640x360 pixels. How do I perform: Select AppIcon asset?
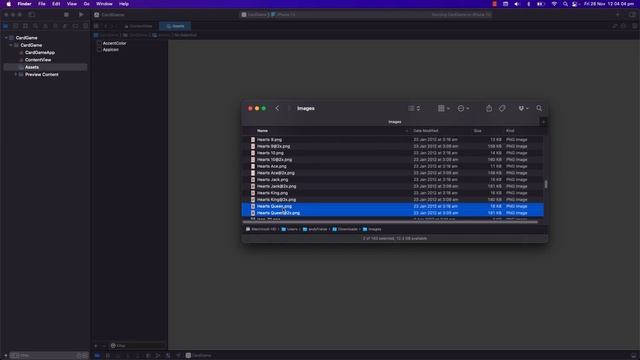(111, 50)
